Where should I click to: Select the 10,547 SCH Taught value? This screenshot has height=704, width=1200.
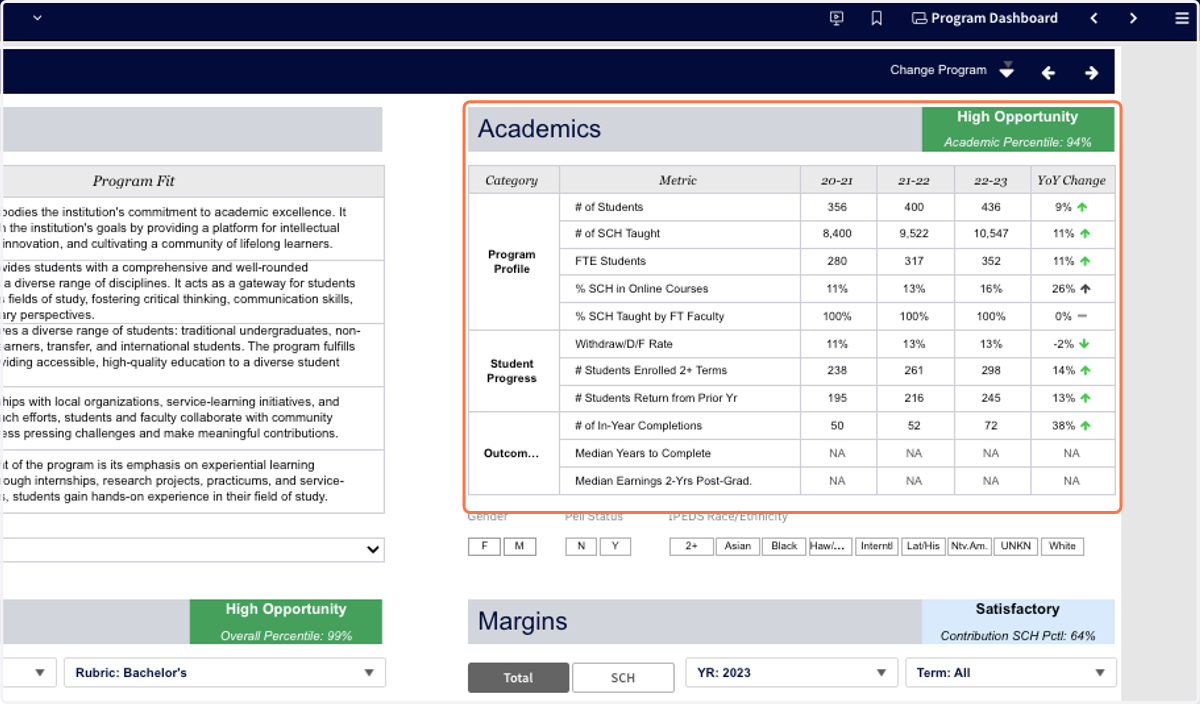[x=991, y=233]
